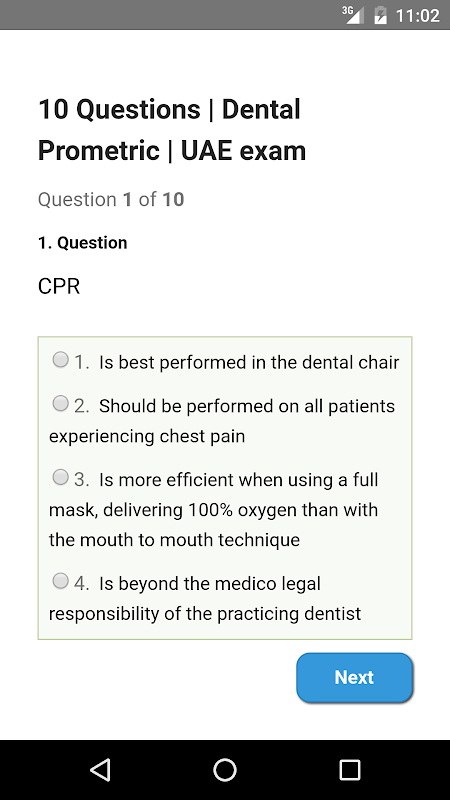Click answer line "mask, delivering 100% oxygen than with"
This screenshot has width=450, height=800.
tap(213, 510)
